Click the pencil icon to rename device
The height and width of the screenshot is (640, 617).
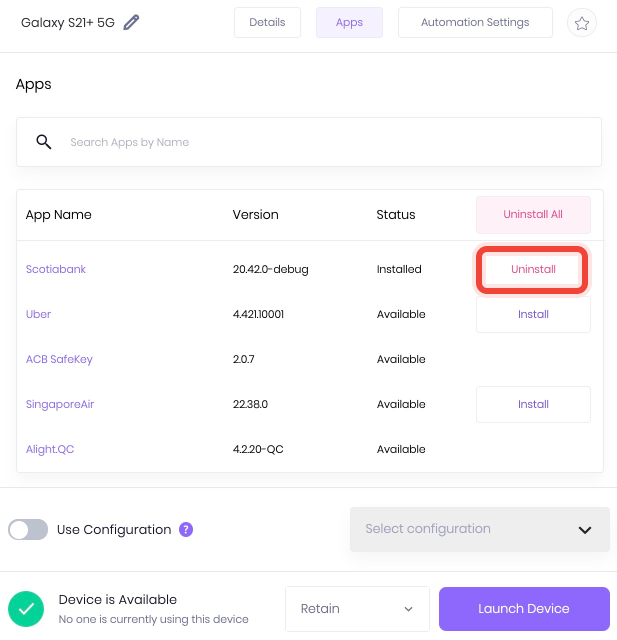131,22
